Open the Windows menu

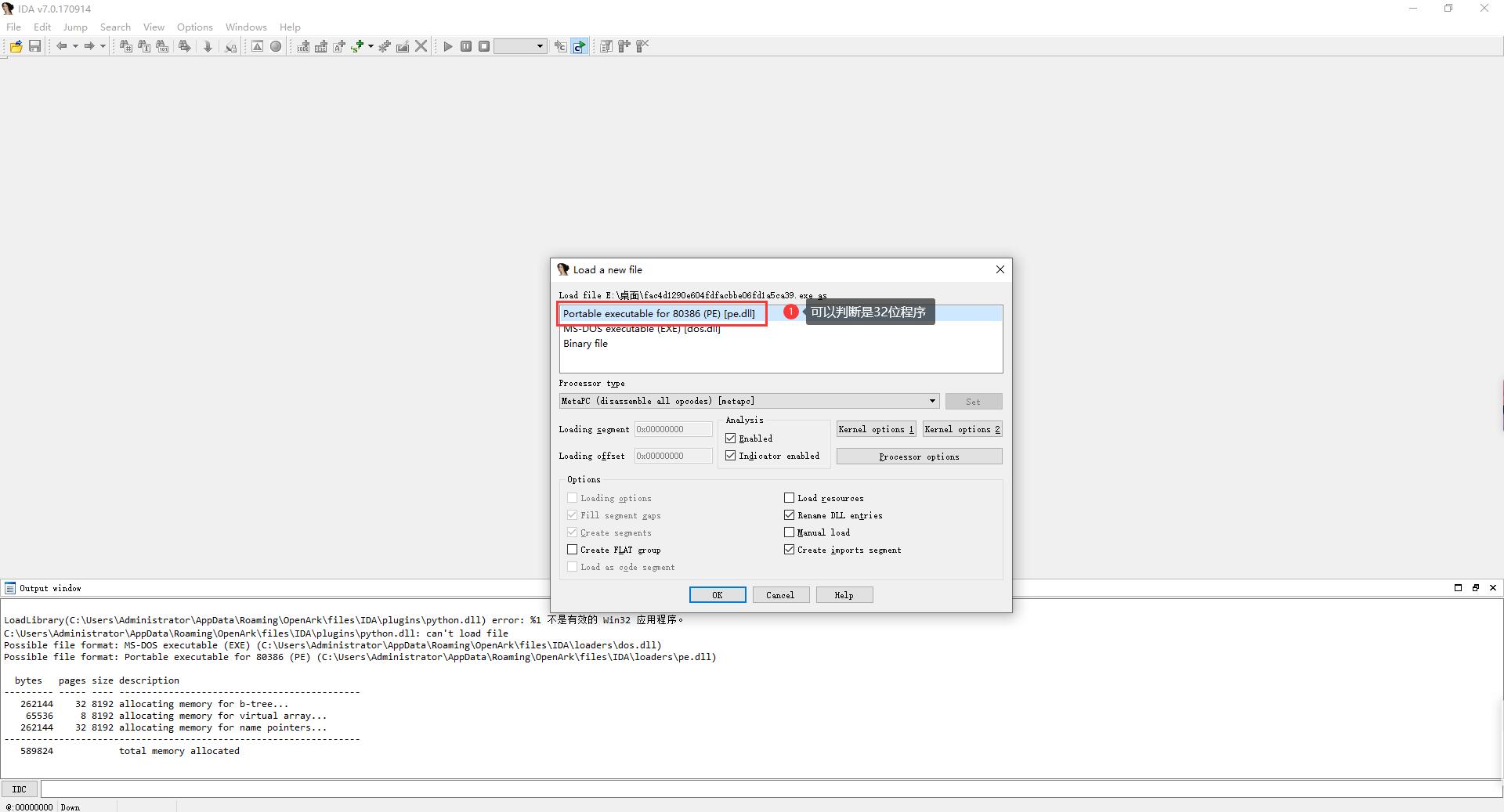click(246, 27)
